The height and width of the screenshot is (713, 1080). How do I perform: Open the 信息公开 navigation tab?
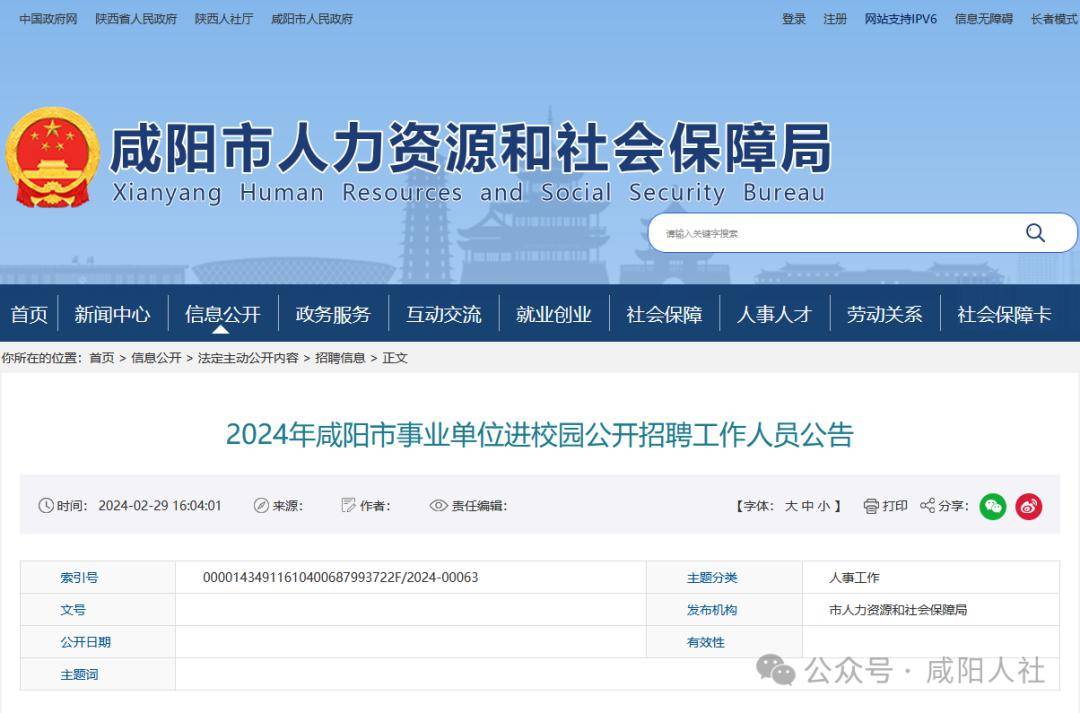click(x=224, y=313)
